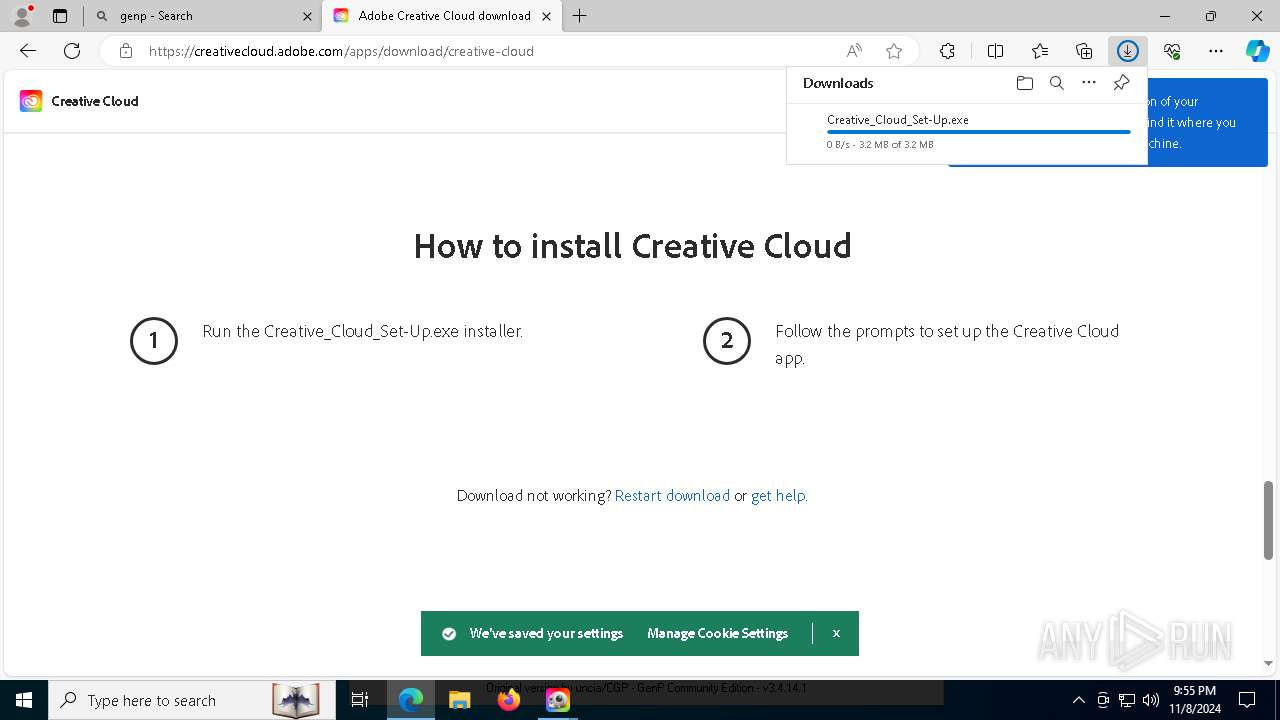Open the Windows Start menu
Screen dimensions: 1280x720
[x=24, y=700]
